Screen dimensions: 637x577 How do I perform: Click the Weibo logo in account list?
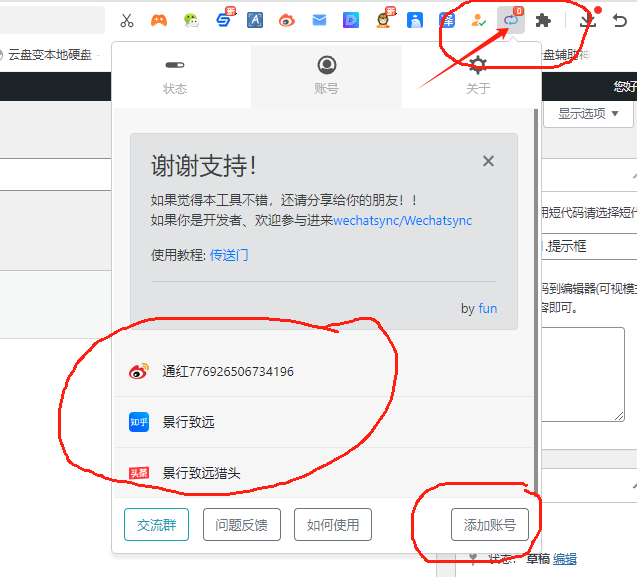(139, 371)
